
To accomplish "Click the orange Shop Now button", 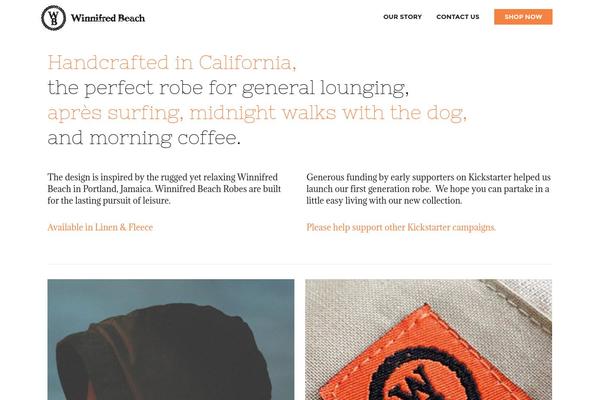I will [x=523, y=17].
